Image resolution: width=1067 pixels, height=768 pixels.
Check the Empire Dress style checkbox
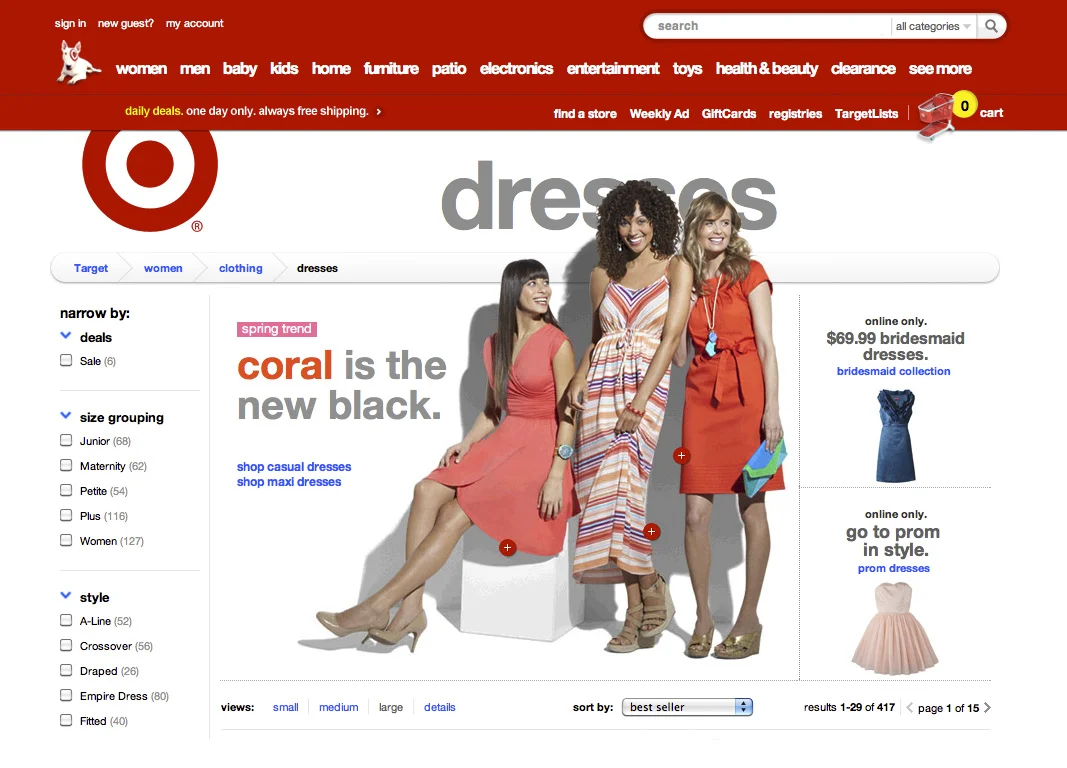(x=66, y=695)
